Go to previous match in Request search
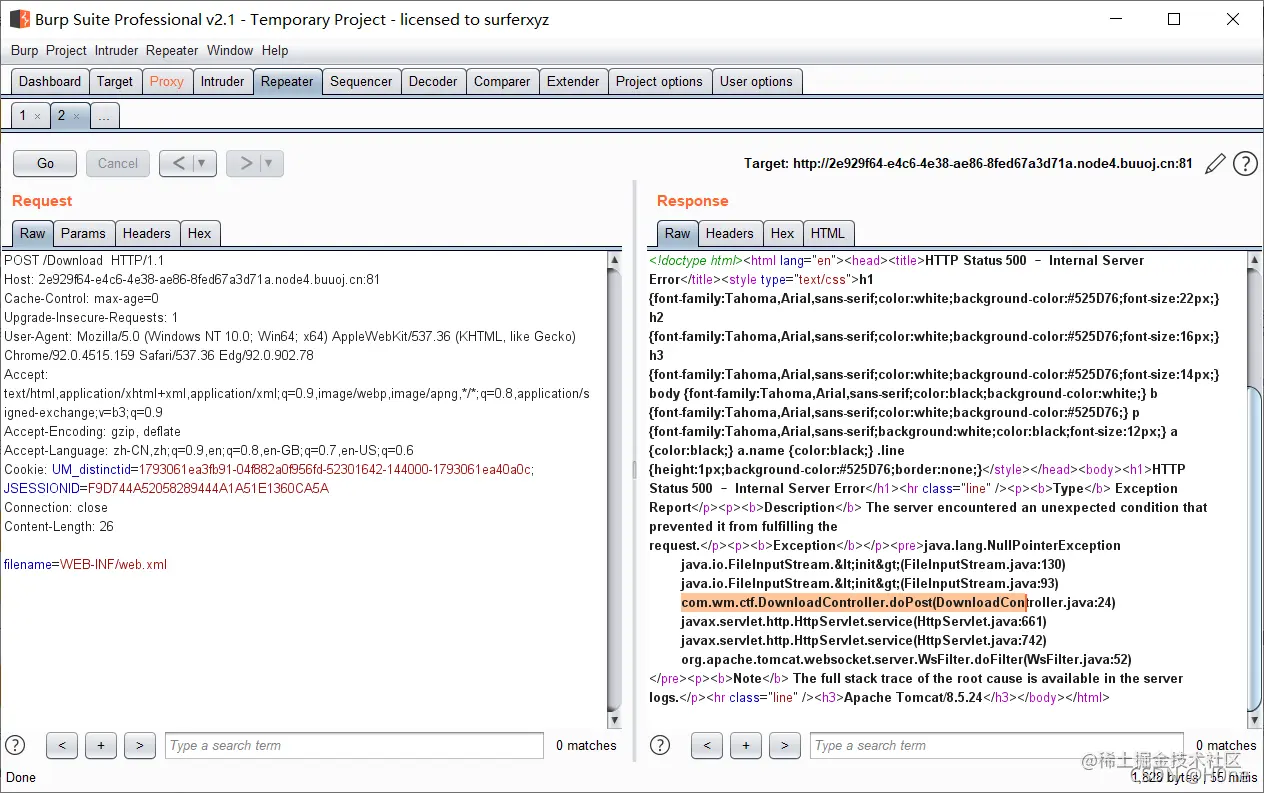1264x793 pixels. pos(62,745)
